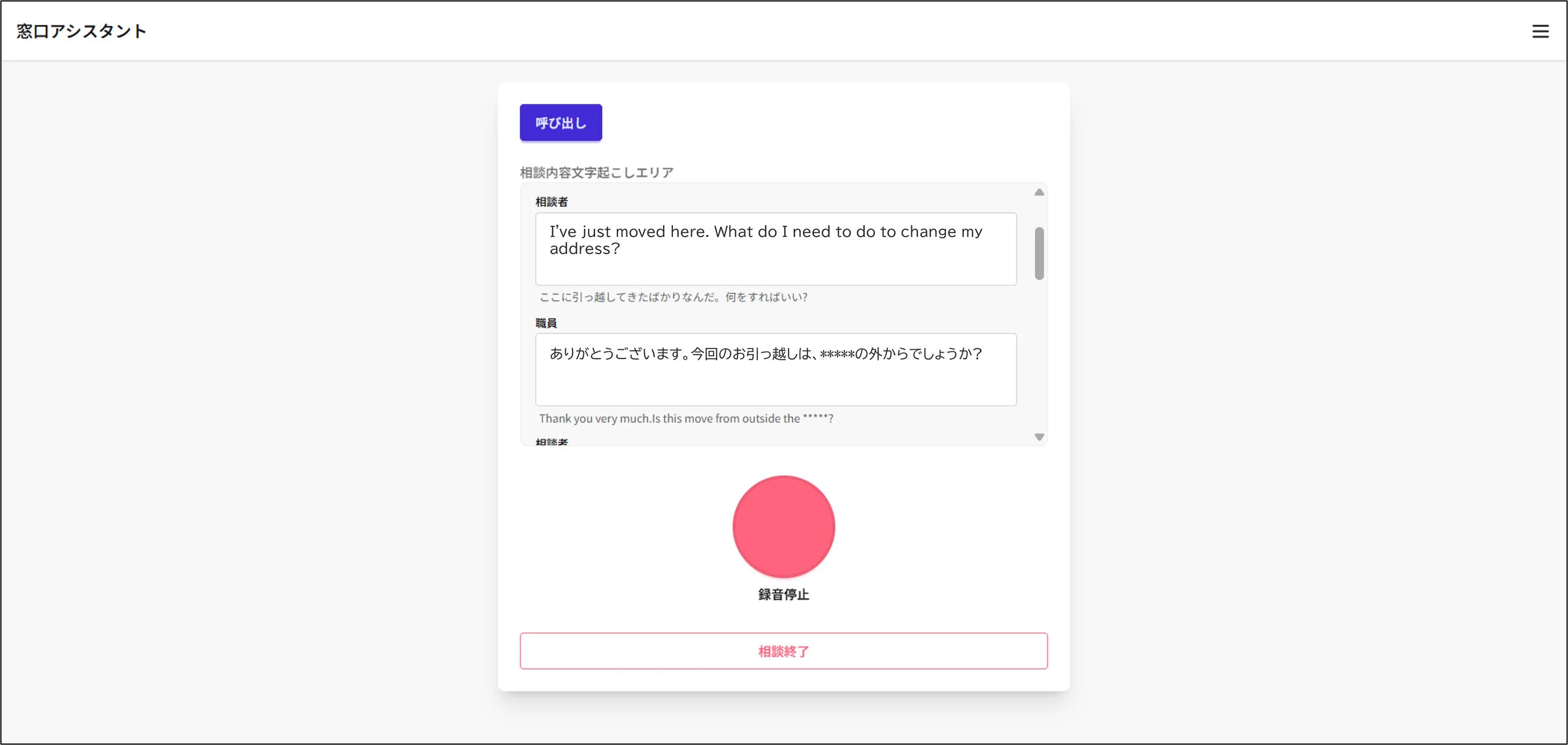This screenshot has height=745, width=1568.
Task: Click the transcript scrollbar thumb
Action: (1039, 253)
